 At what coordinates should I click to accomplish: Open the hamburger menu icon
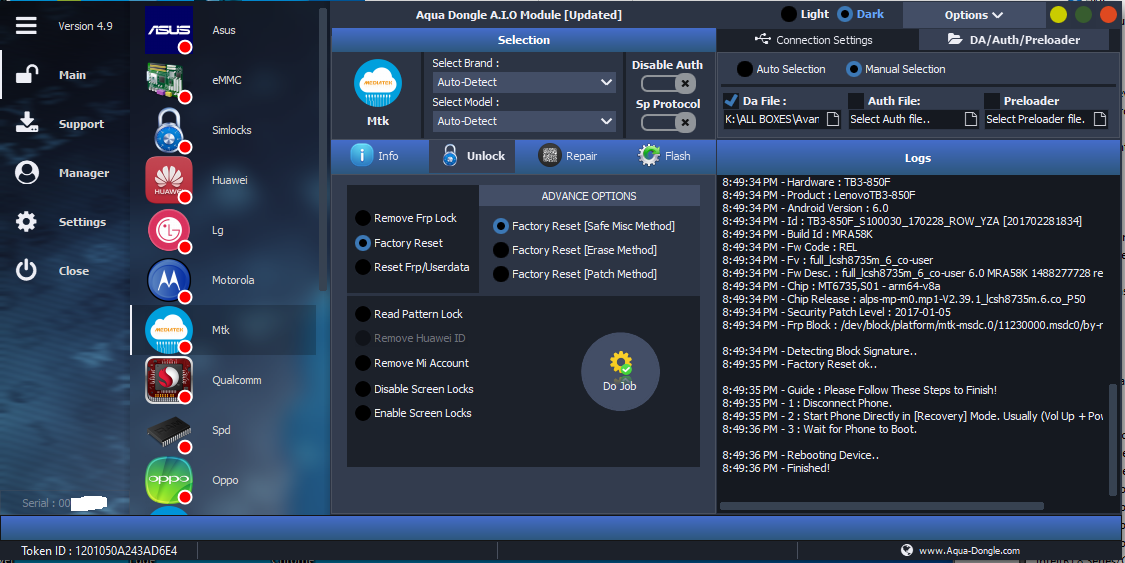pyautogui.click(x=27, y=26)
